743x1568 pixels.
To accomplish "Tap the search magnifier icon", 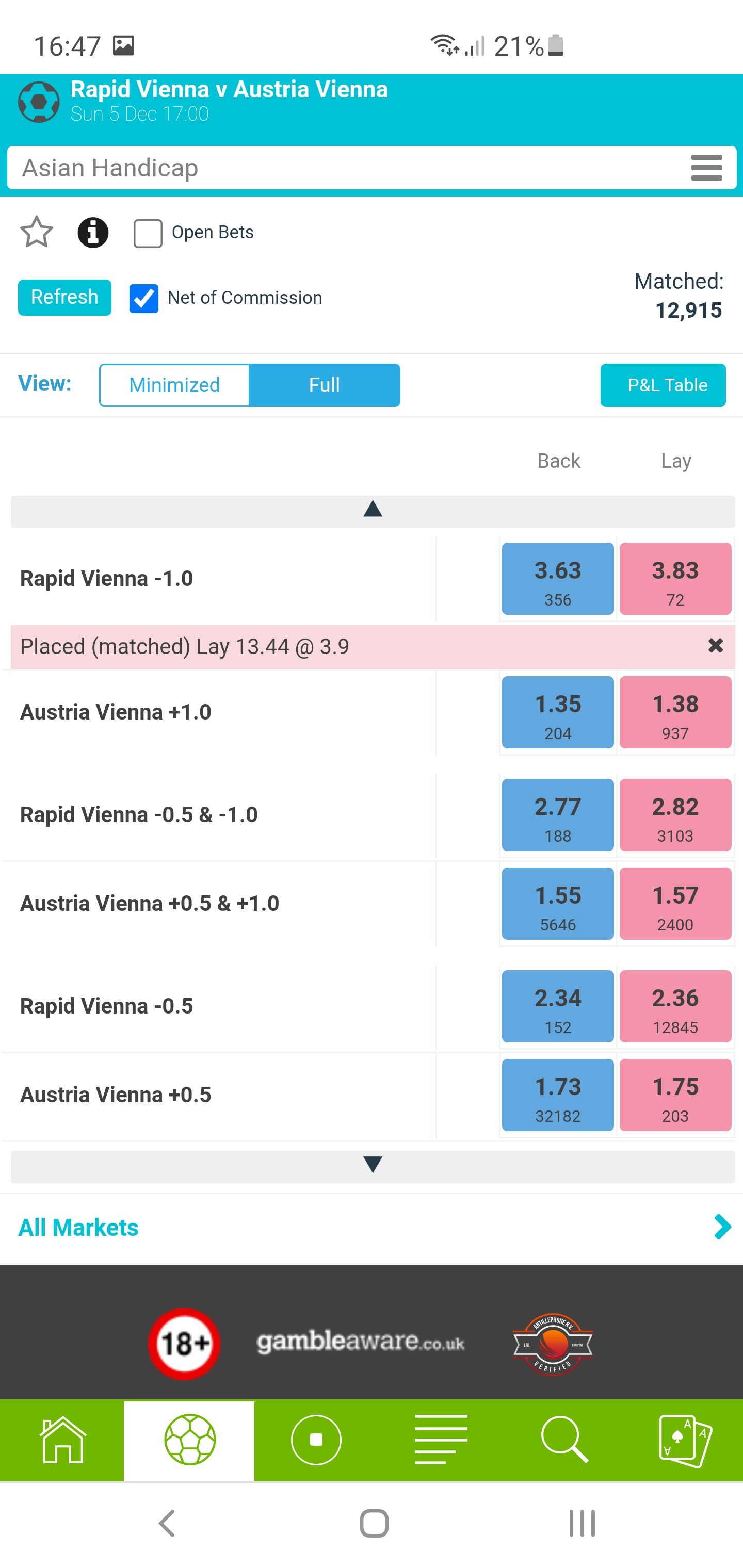I will click(x=564, y=1440).
